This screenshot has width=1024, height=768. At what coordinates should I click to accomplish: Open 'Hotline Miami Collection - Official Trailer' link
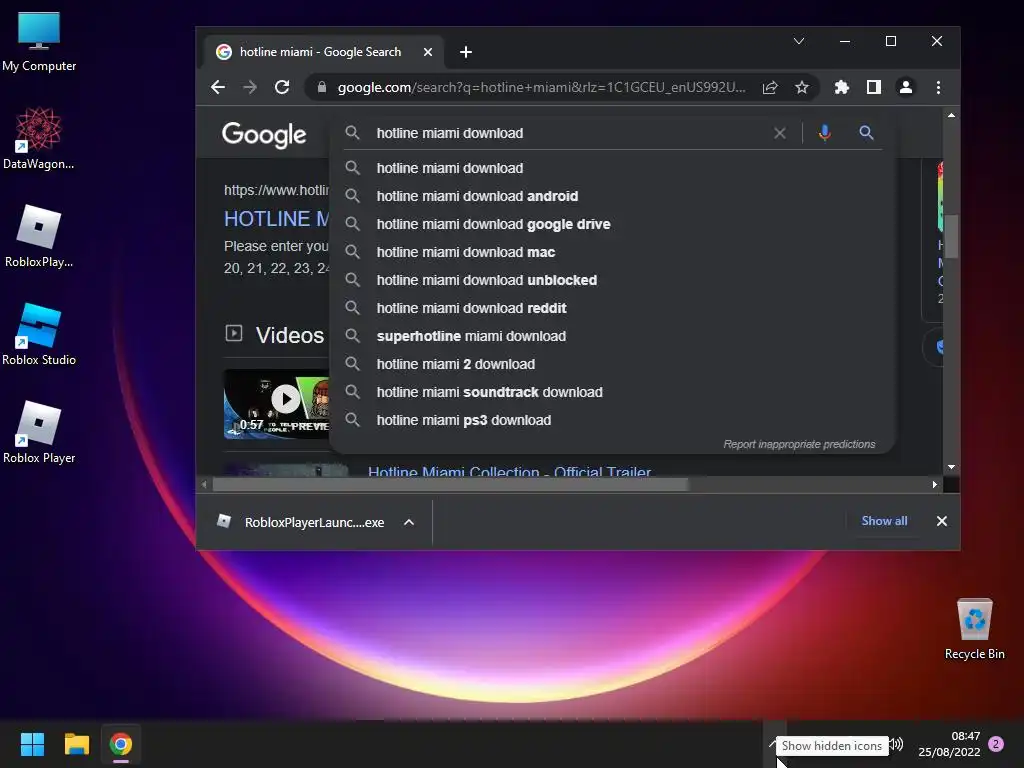click(509, 471)
